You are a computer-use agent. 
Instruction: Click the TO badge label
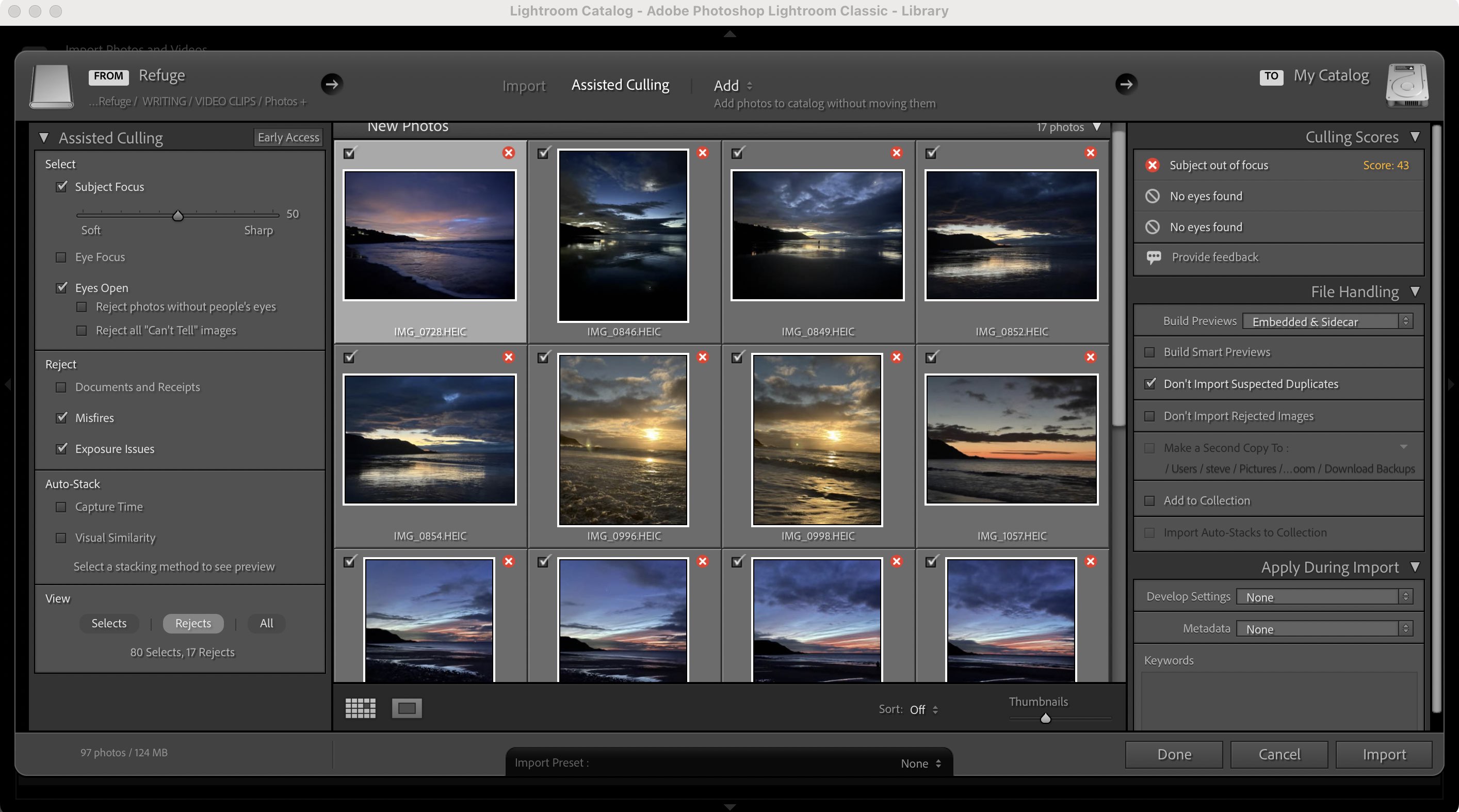click(1271, 76)
